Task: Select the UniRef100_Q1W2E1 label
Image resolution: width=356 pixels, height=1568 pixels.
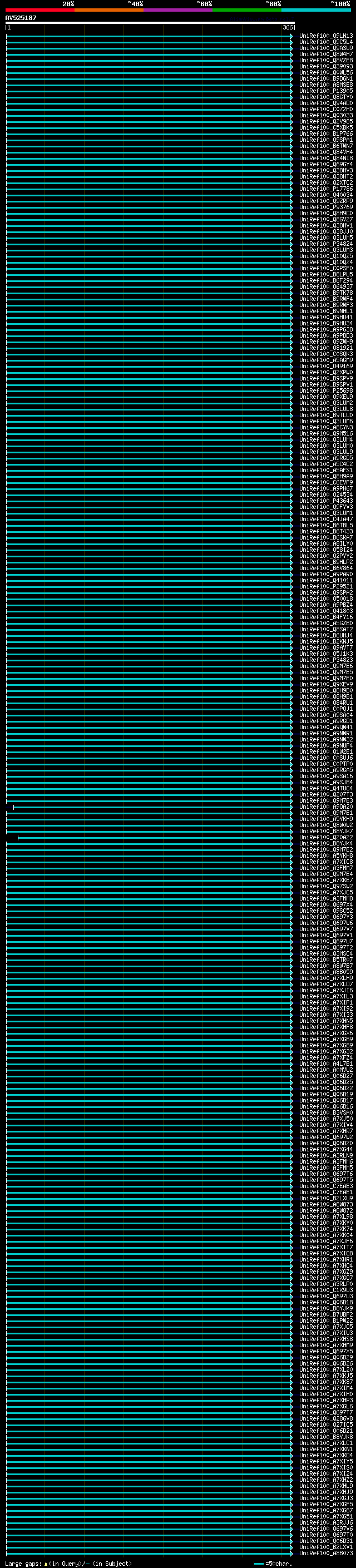Action: click(325, 753)
